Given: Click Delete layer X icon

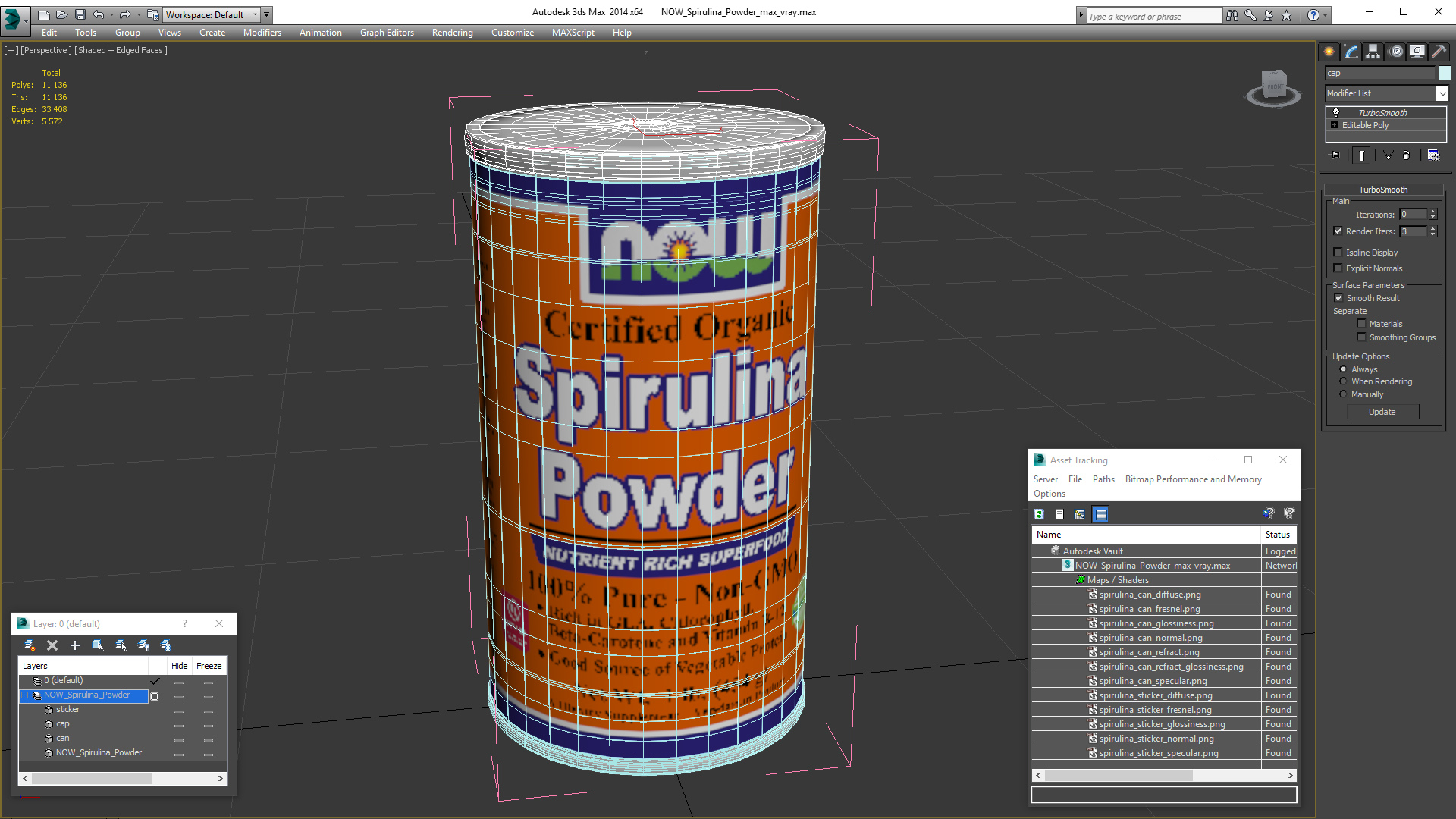Looking at the screenshot, I should coord(52,645).
